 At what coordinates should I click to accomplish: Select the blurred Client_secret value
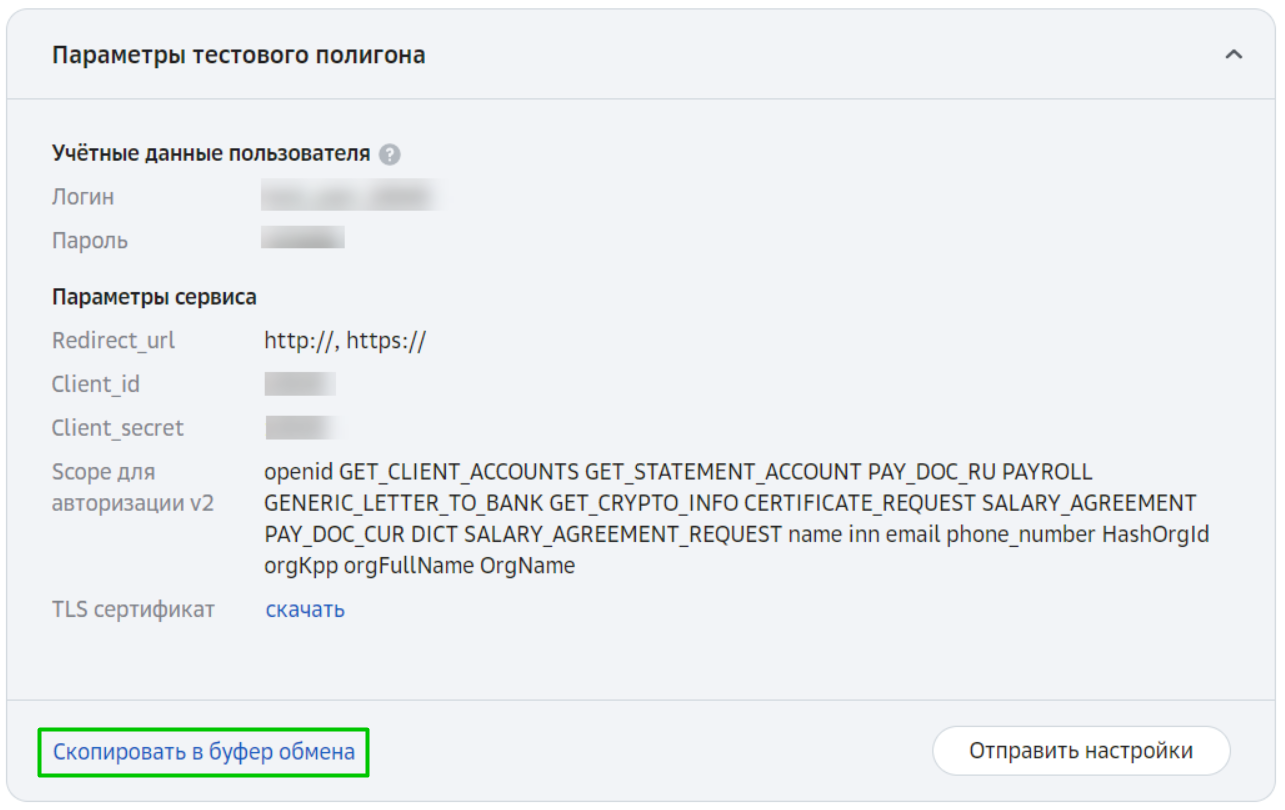tap(302, 428)
